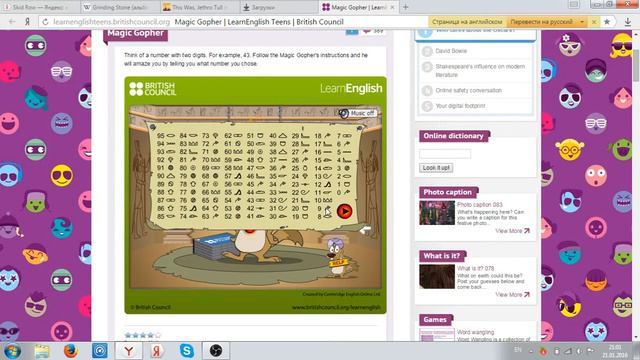
Task: Open the Word wangling game link
Action: tap(476, 332)
